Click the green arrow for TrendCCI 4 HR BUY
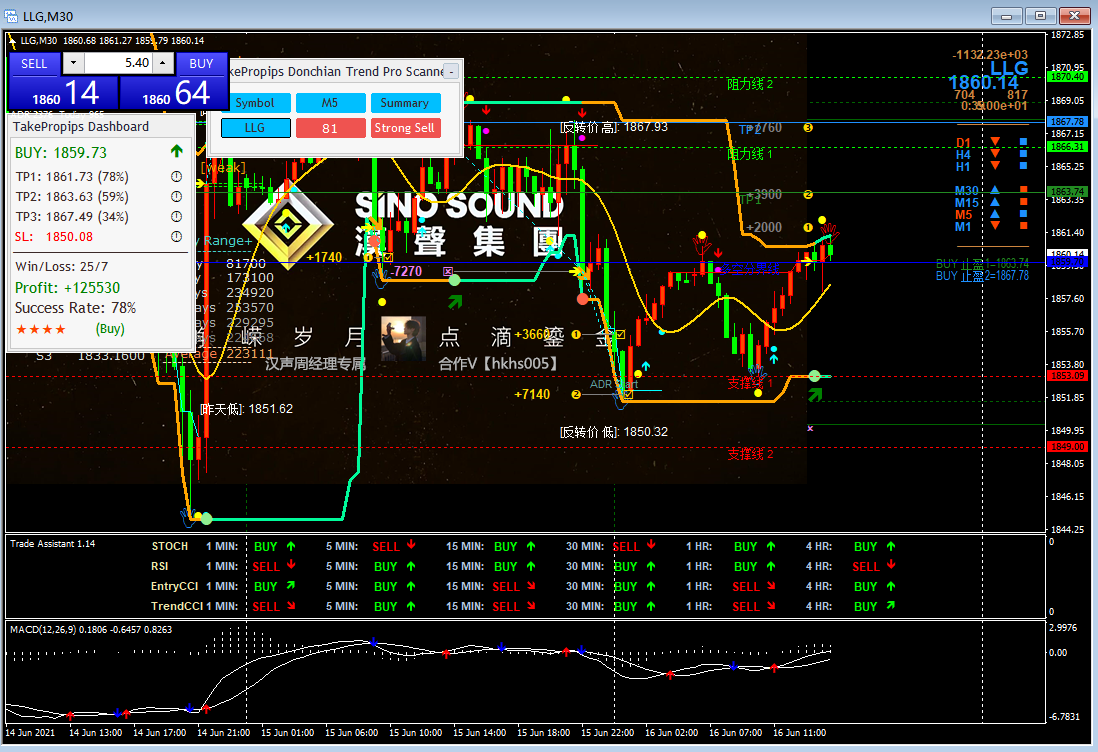The height and width of the screenshot is (752, 1098). [891, 605]
